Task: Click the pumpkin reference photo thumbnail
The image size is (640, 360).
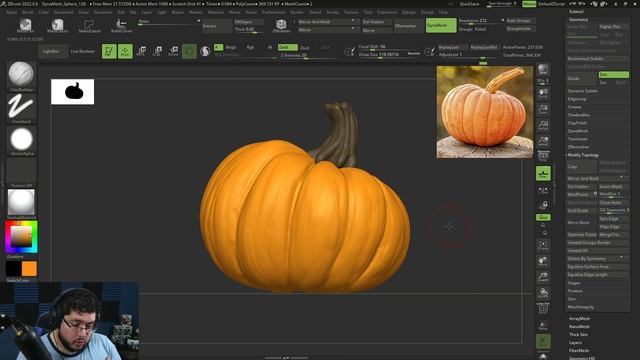Action: point(484,112)
